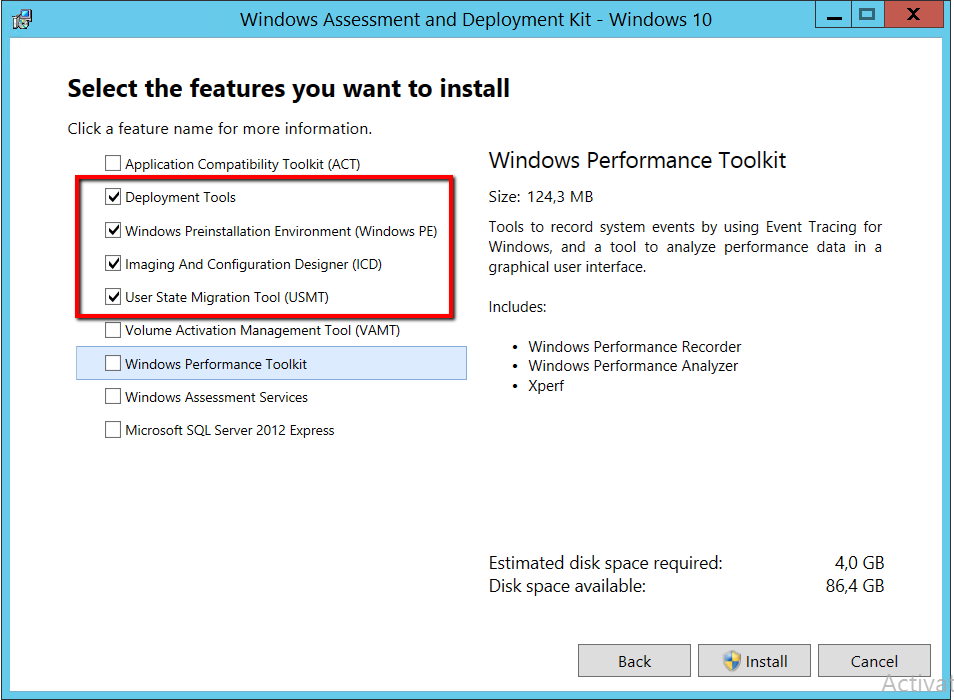Enable Windows Assessment Services checkbox

coord(113,397)
